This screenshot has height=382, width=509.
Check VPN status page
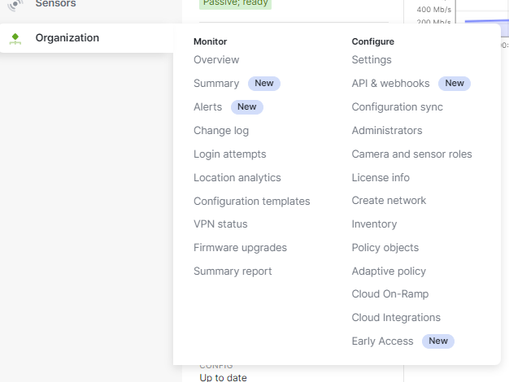220,224
